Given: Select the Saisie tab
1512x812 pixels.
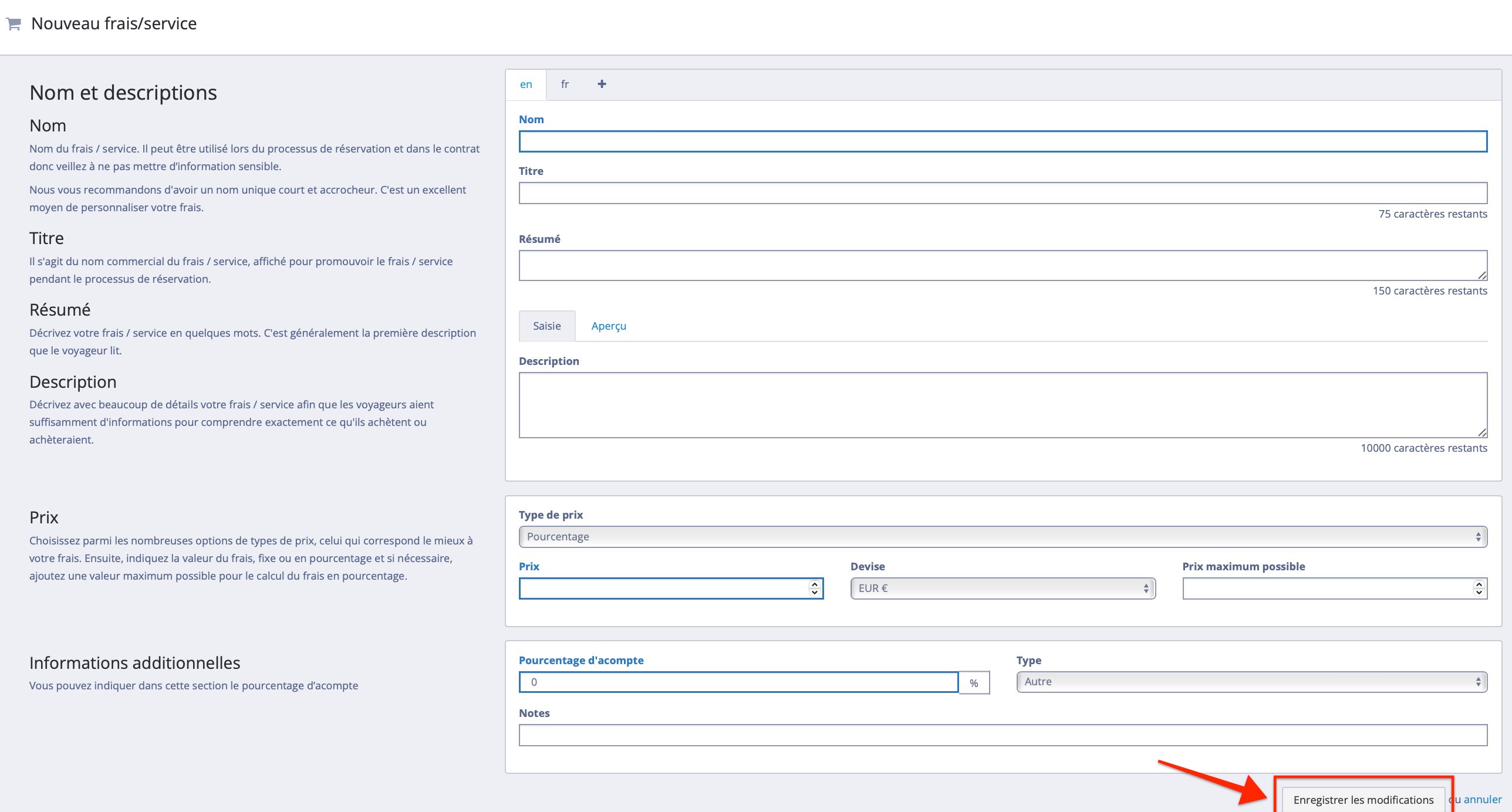Looking at the screenshot, I should click(x=547, y=326).
